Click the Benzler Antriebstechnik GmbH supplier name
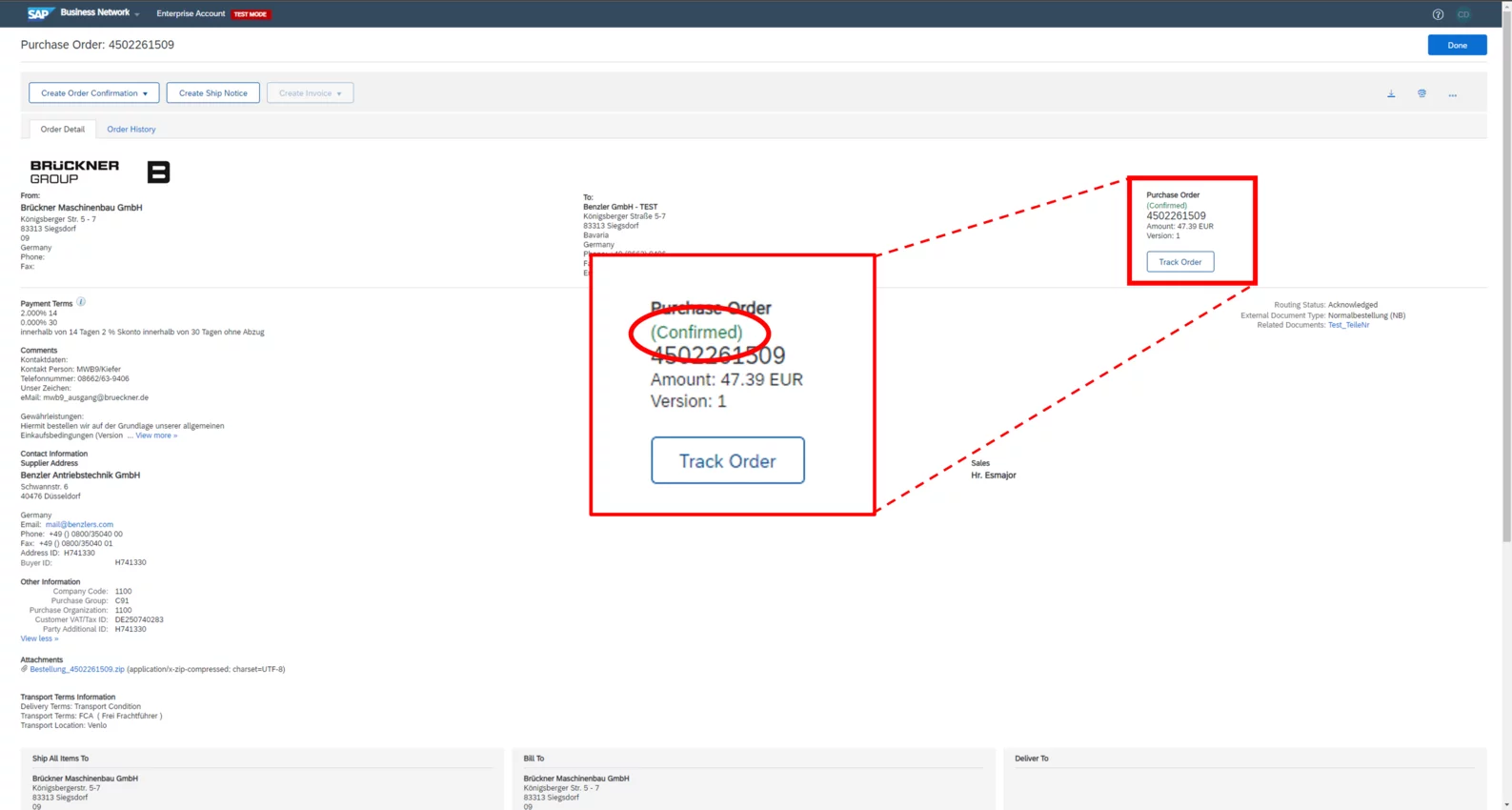This screenshot has width=1512, height=810. (x=80, y=475)
